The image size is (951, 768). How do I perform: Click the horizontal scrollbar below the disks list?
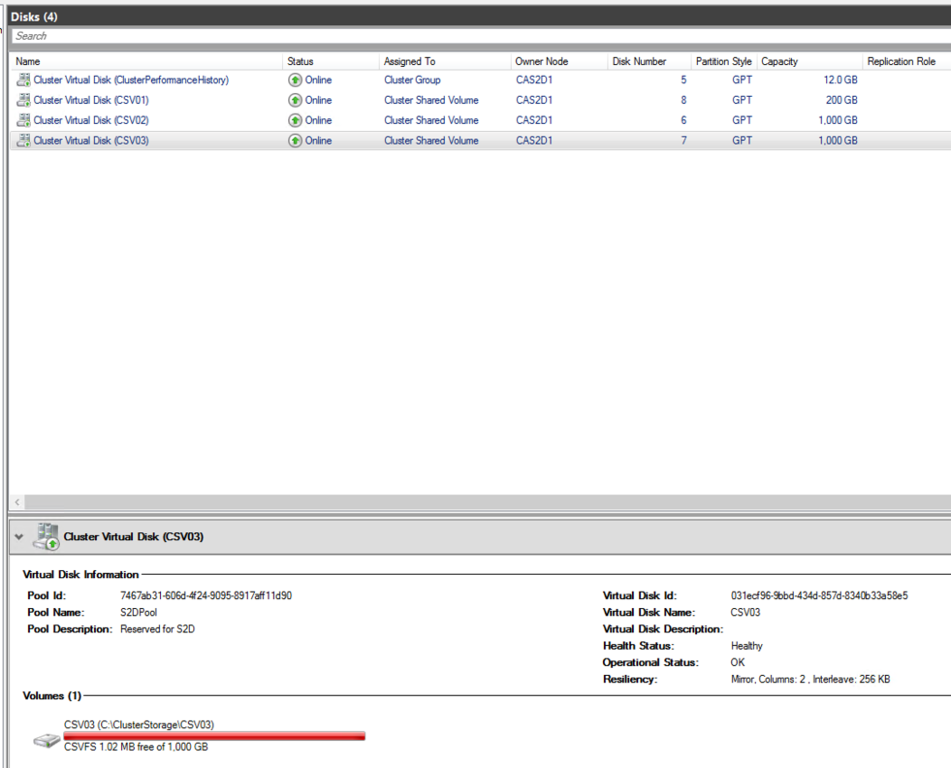coord(400,502)
